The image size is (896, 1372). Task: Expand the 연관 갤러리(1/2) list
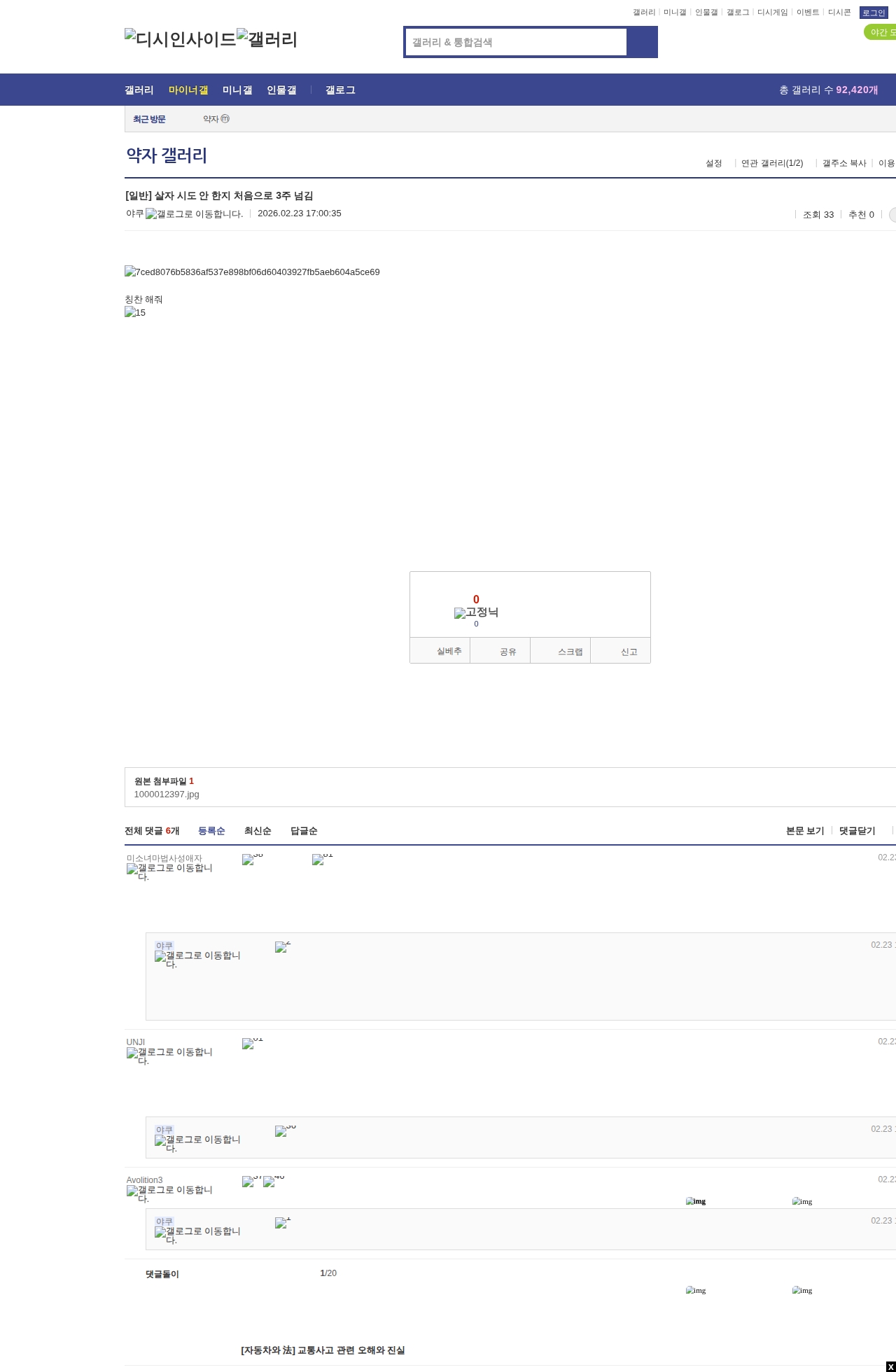click(772, 163)
